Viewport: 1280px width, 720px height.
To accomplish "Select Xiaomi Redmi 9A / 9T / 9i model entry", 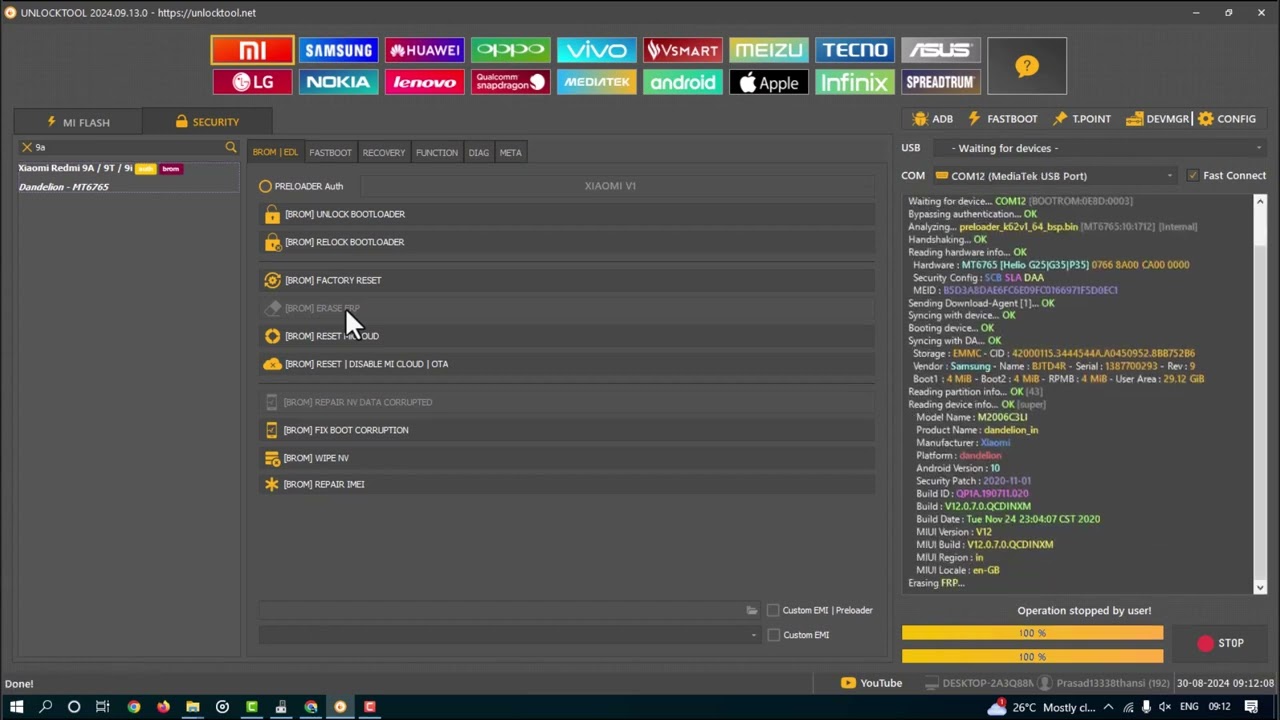I will (128, 177).
